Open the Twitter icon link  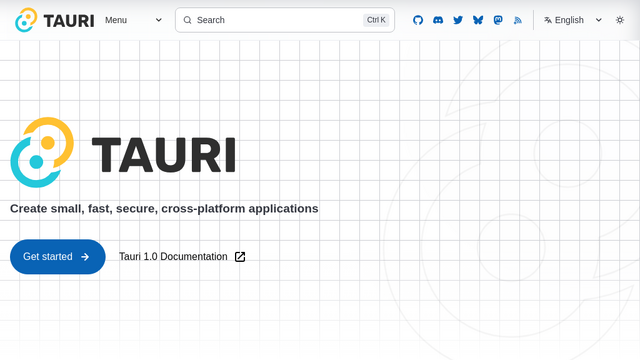click(458, 20)
